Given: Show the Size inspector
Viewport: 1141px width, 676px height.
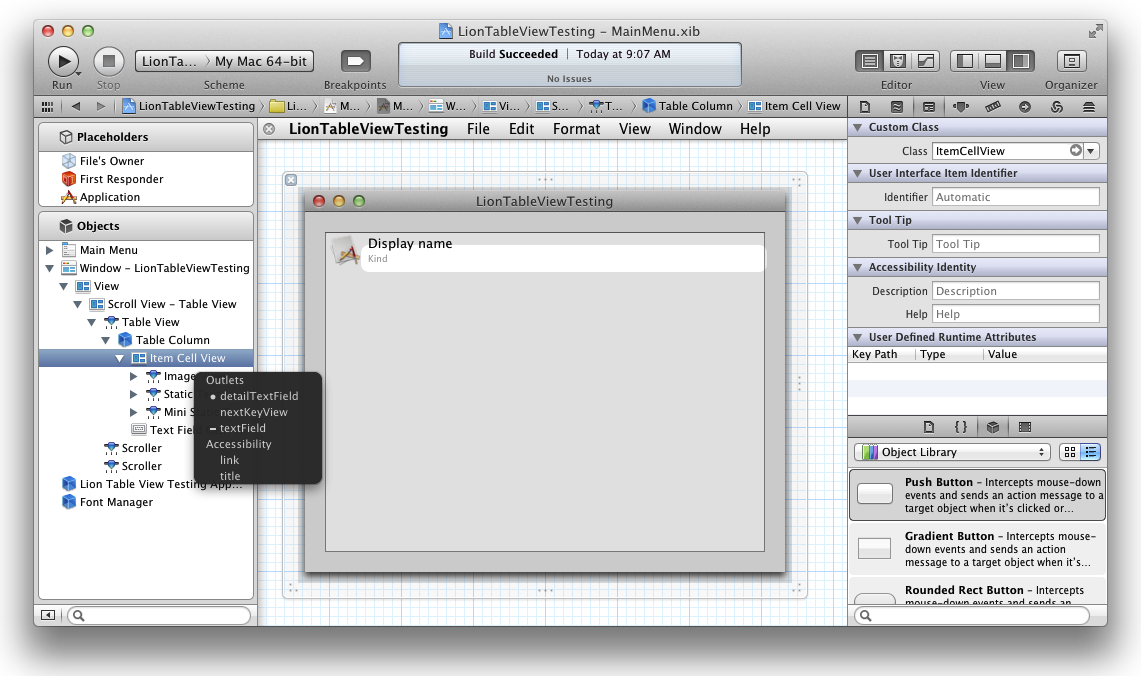Looking at the screenshot, I should click(x=993, y=107).
